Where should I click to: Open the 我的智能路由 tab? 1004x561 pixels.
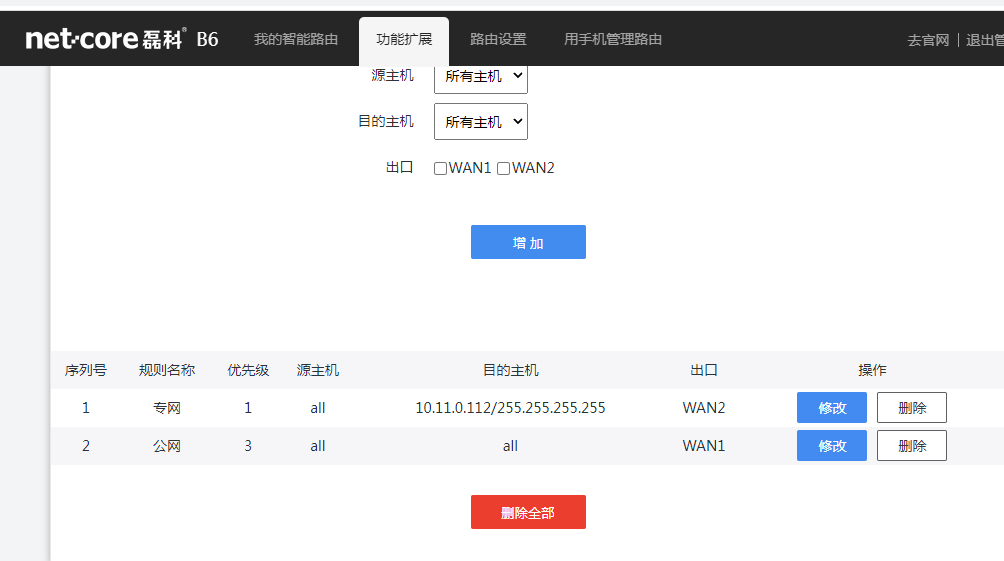296,39
